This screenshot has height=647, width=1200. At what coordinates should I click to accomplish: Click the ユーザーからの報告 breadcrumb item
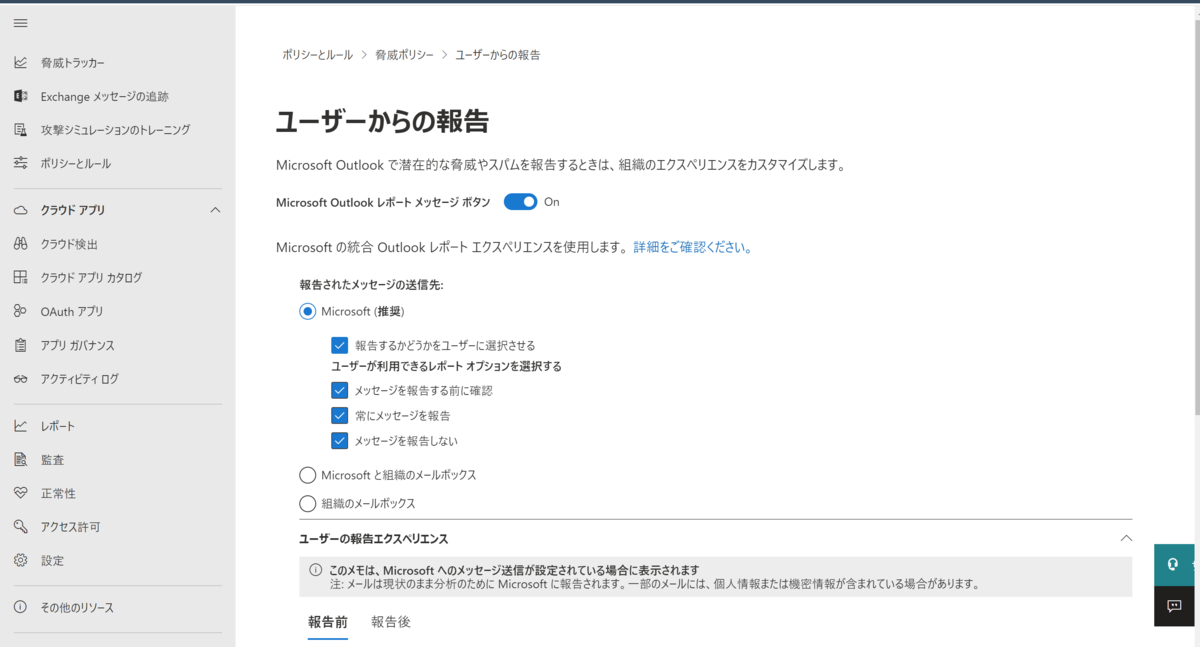tap(498, 55)
